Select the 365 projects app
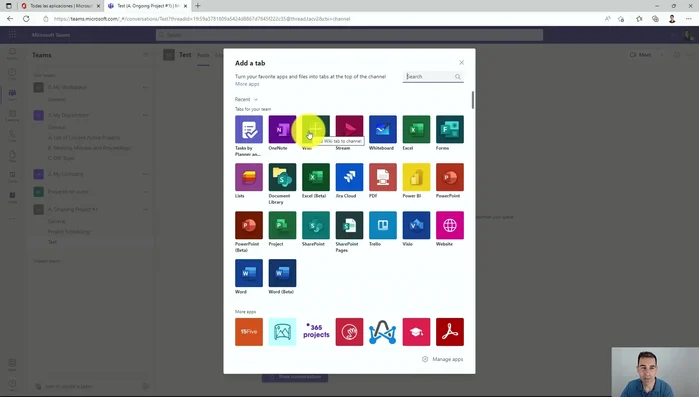 coord(316,332)
